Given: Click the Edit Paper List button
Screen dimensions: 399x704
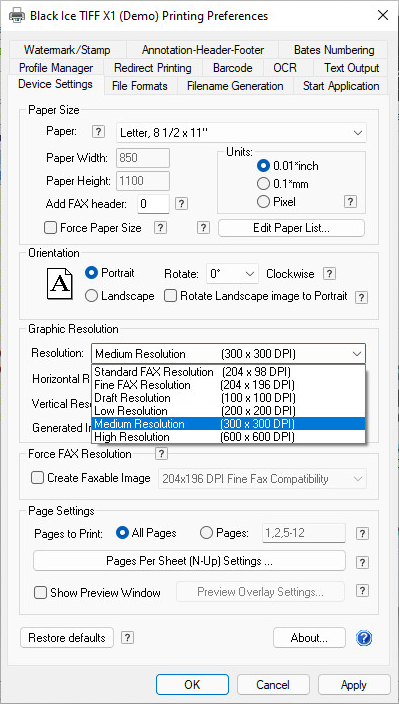Looking at the screenshot, I should coord(291,228).
